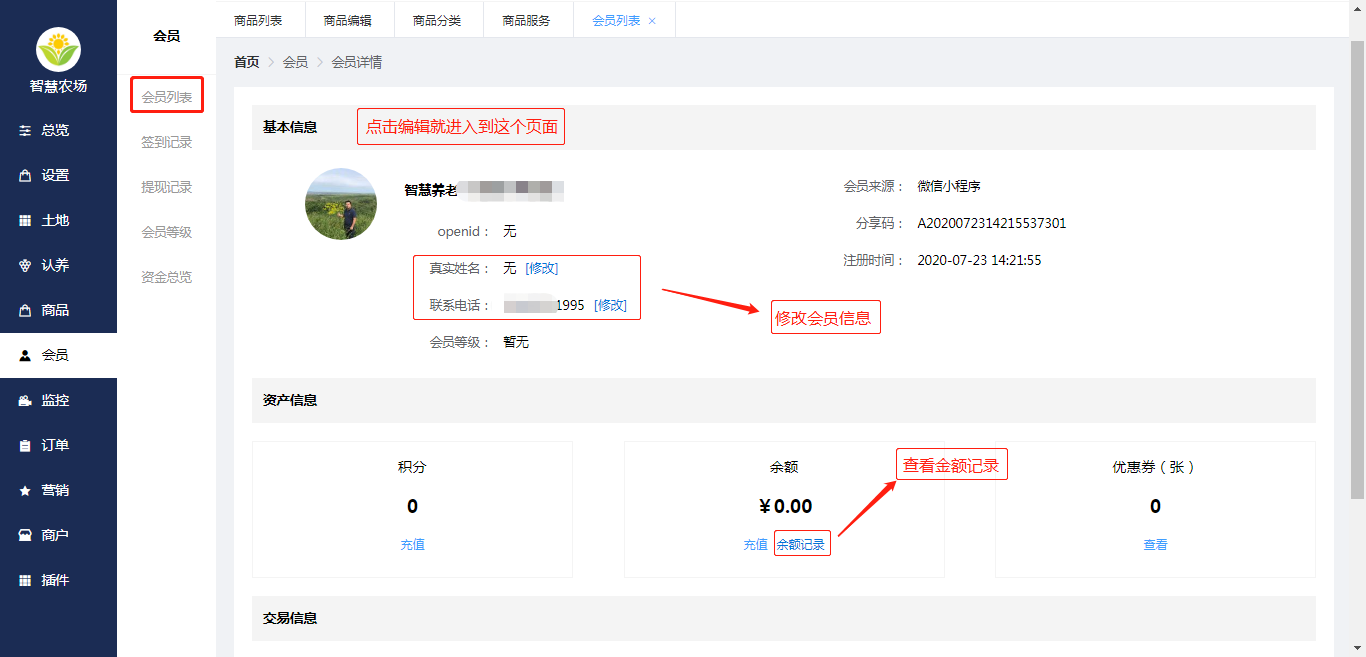Click the 总览 sidebar icon
Image resolution: width=1366 pixels, height=657 pixels.
click(x=25, y=130)
